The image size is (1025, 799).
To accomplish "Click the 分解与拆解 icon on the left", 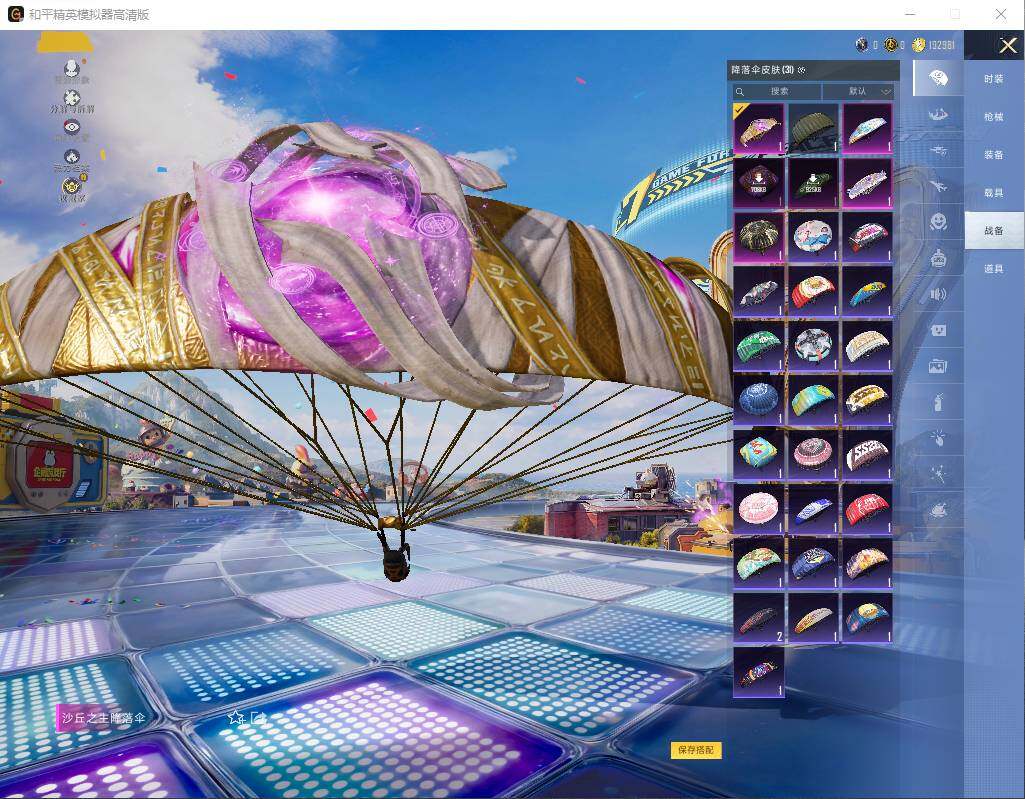I will click(71, 97).
